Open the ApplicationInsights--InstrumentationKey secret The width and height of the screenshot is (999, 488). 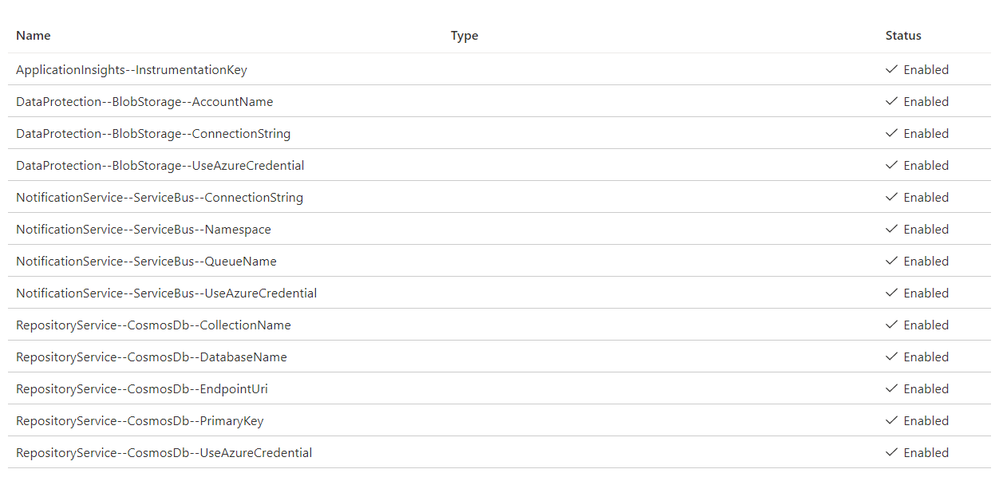tap(131, 70)
